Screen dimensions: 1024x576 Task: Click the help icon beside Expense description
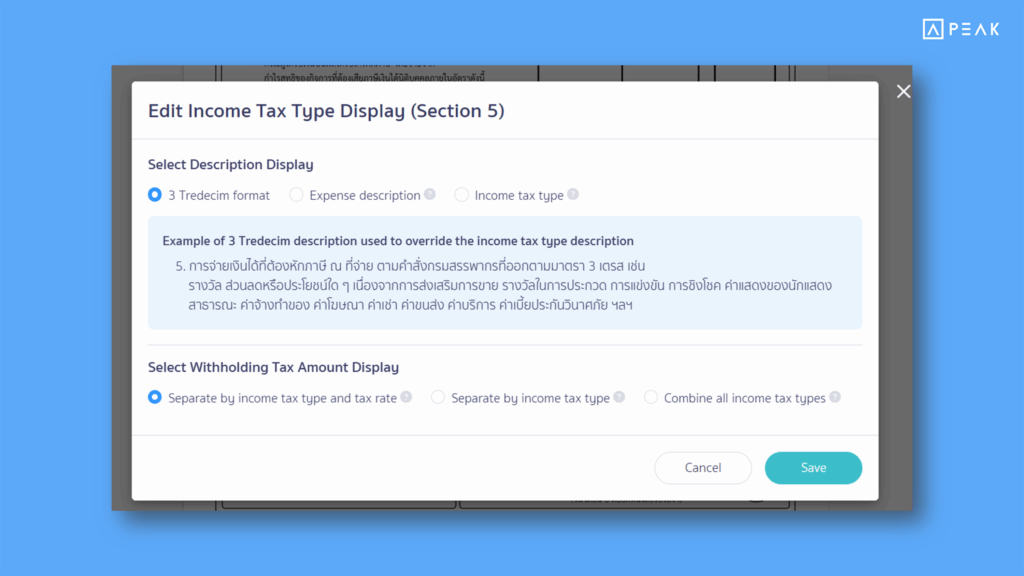tap(430, 194)
